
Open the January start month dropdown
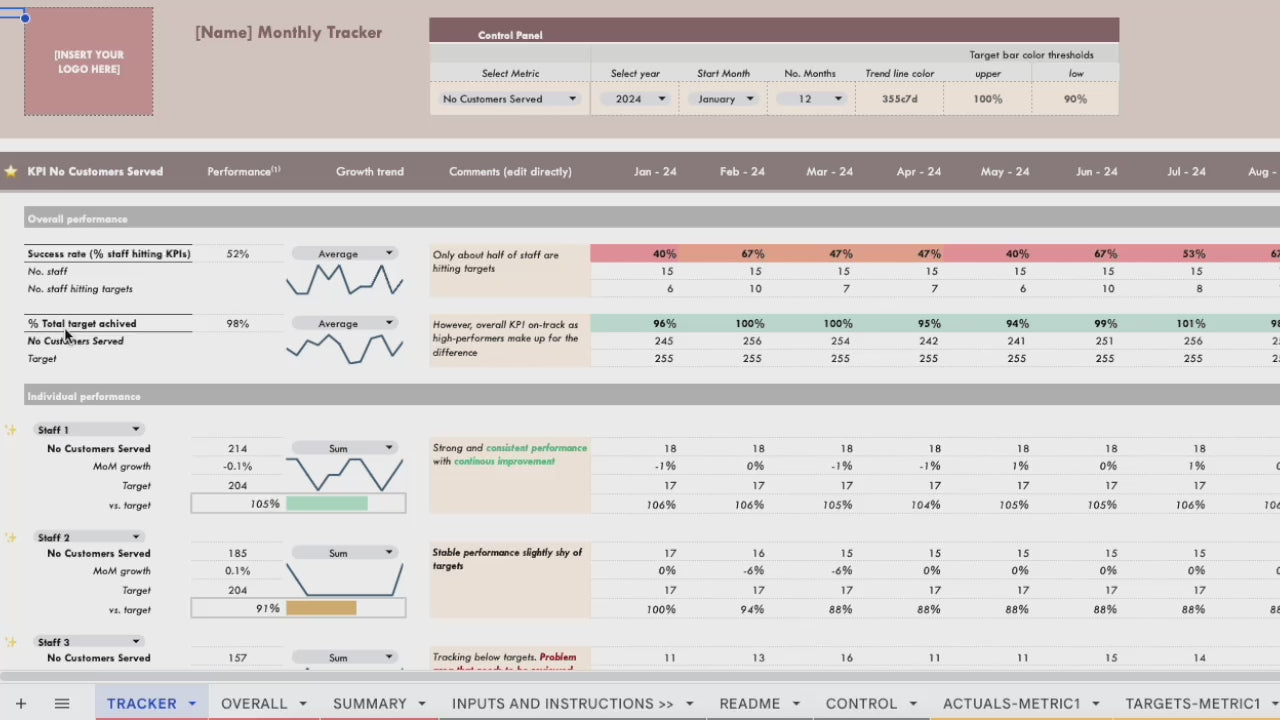pos(723,99)
